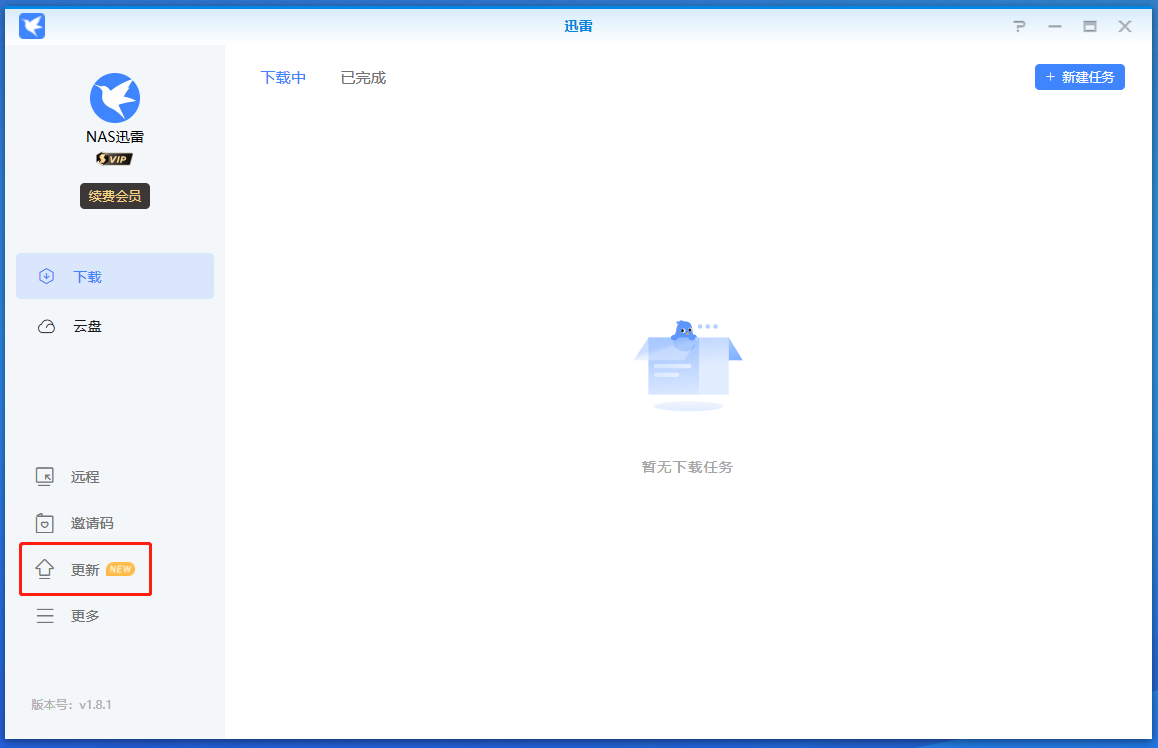
Task: Maximize the 迅雷 window
Action: [1090, 27]
